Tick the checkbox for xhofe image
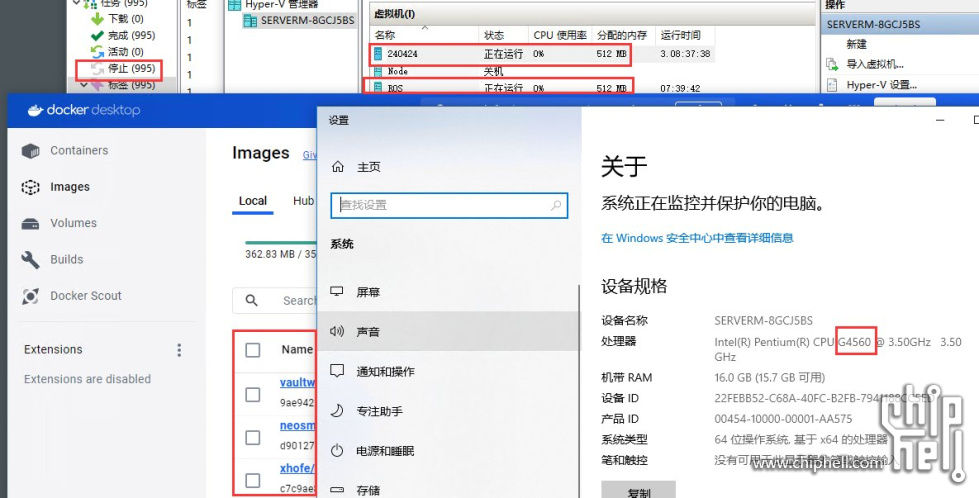The height and width of the screenshot is (498, 979). [x=253, y=480]
